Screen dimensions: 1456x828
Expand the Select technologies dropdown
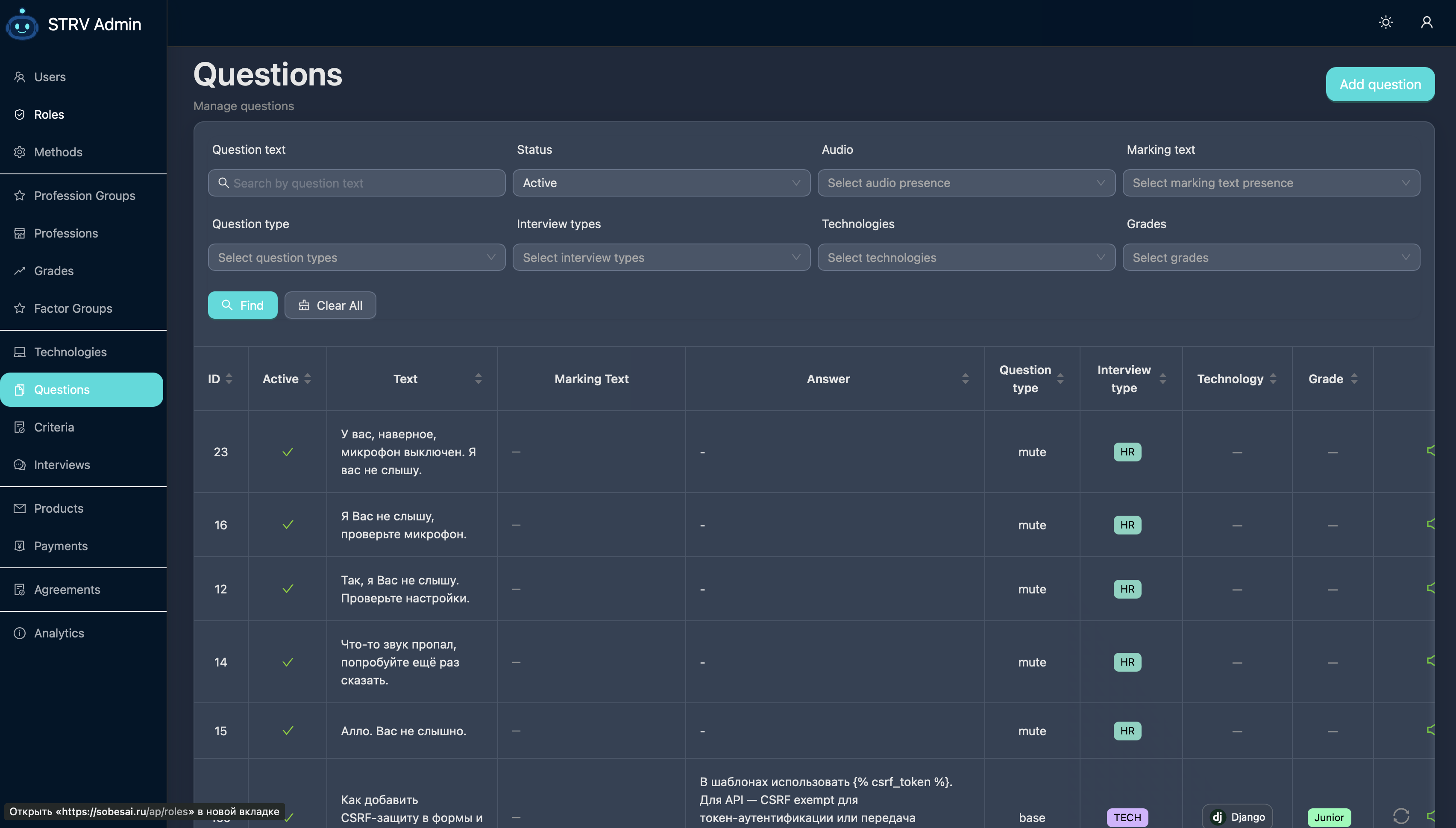966,258
